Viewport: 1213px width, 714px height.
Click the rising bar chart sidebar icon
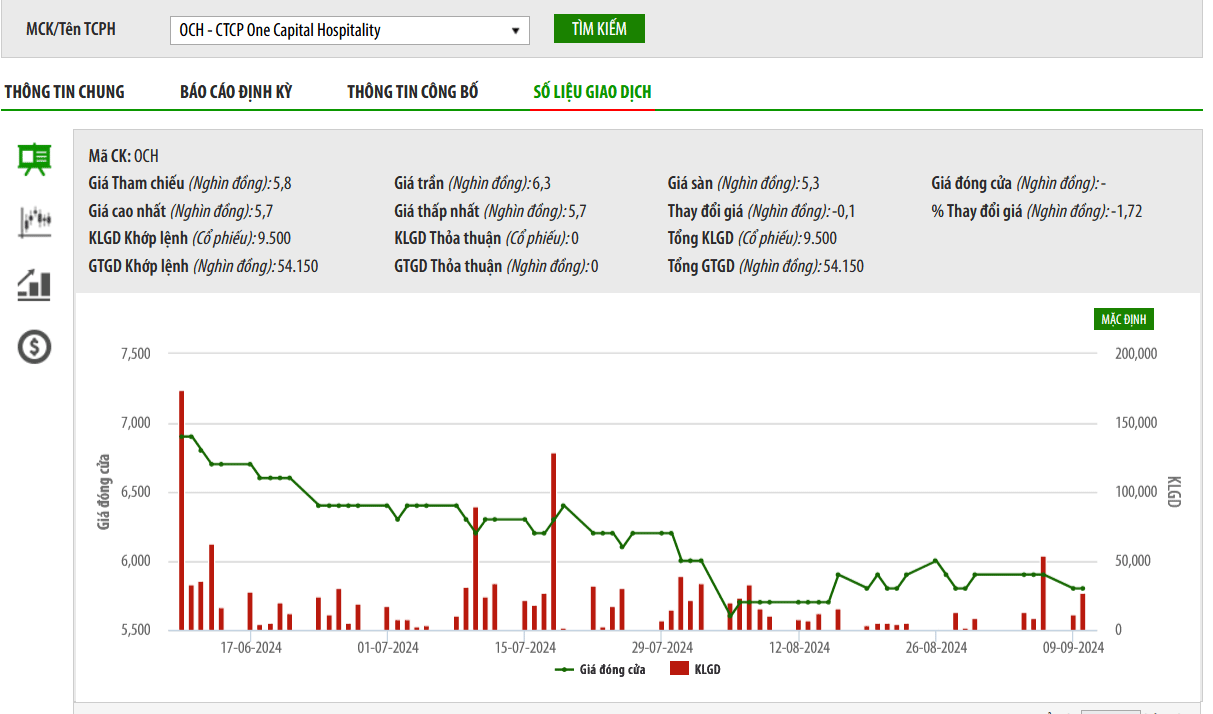click(35, 285)
